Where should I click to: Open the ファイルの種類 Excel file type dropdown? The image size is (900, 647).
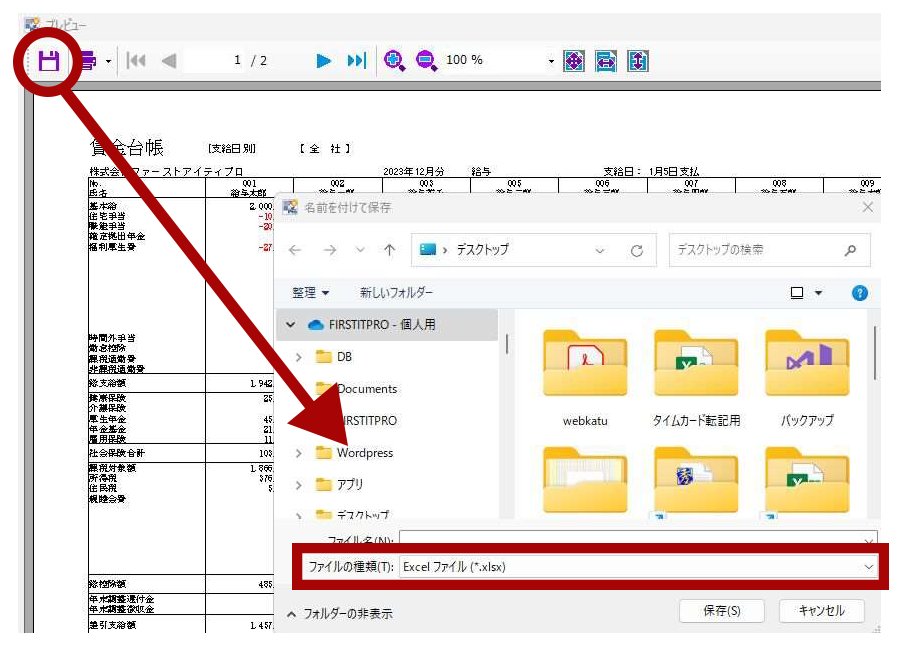[x=866, y=567]
